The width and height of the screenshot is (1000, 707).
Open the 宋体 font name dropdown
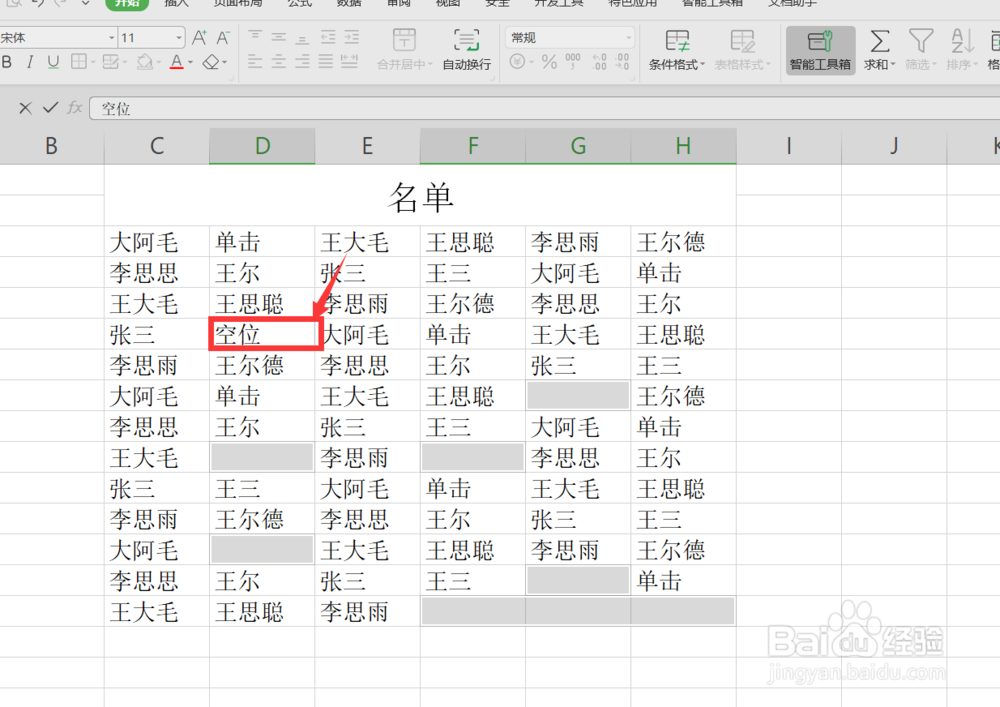point(112,38)
